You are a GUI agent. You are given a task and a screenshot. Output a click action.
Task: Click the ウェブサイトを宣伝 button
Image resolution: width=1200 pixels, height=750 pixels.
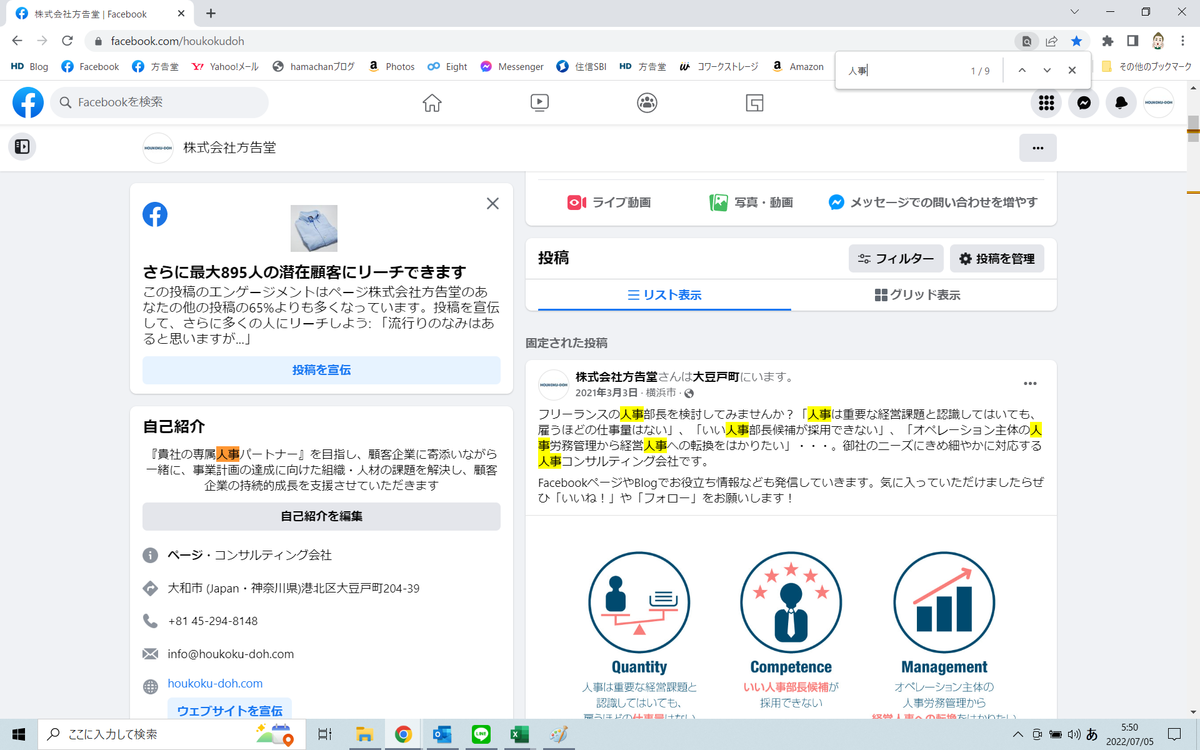coord(230,710)
